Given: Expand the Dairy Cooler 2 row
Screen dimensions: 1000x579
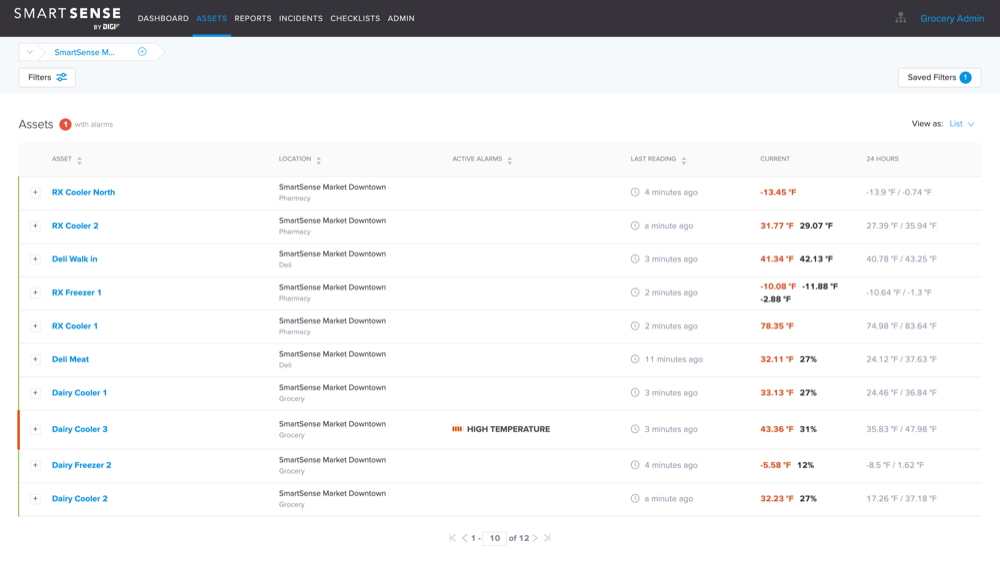Looking at the screenshot, I should click(35, 499).
